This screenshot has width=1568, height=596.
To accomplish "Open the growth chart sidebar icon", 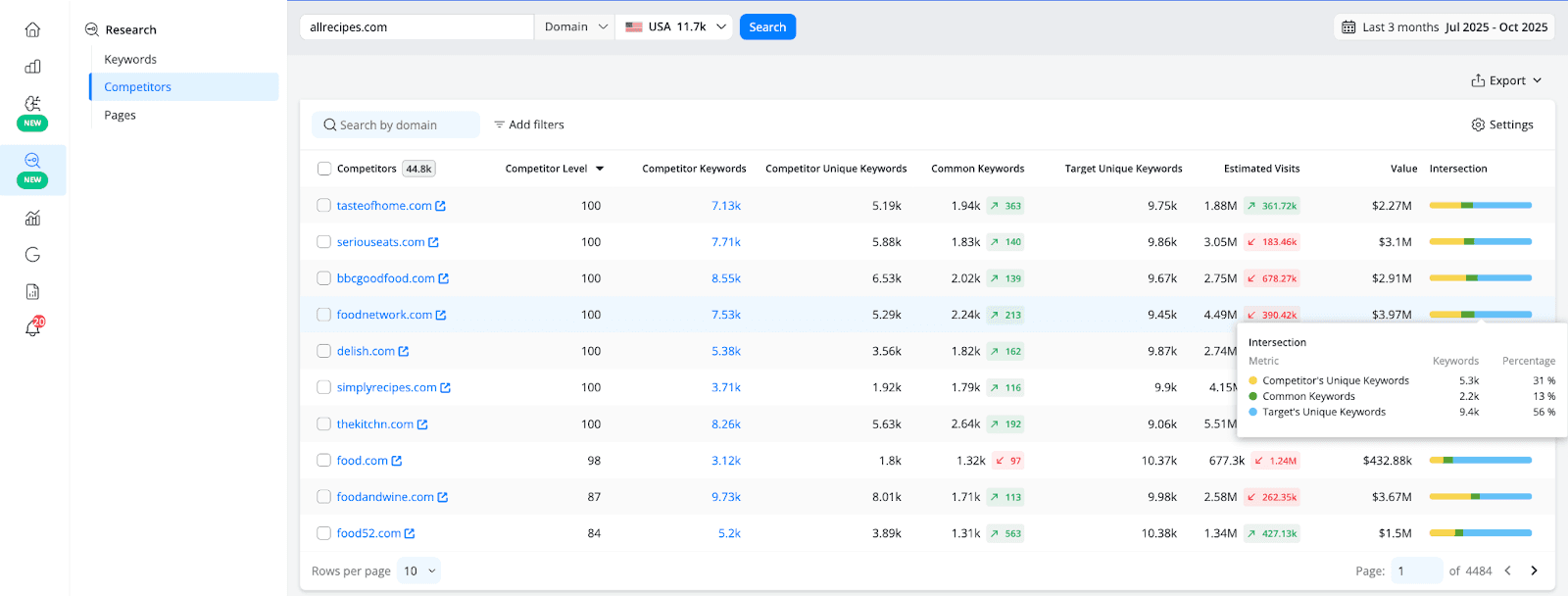I will (32, 218).
